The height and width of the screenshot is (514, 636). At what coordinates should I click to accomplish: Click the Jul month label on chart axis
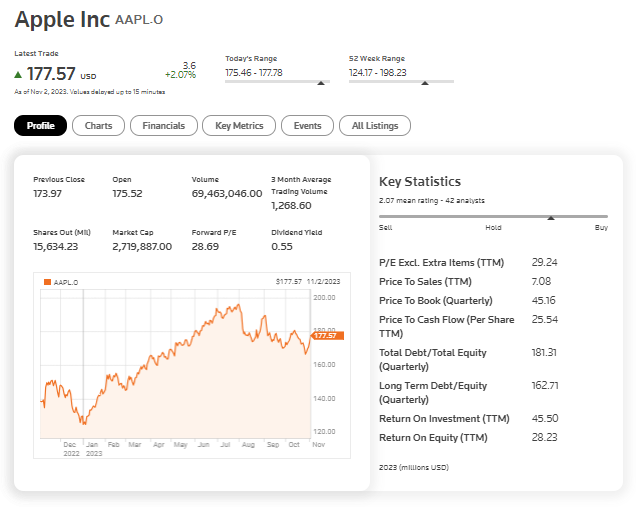pyautogui.click(x=225, y=445)
